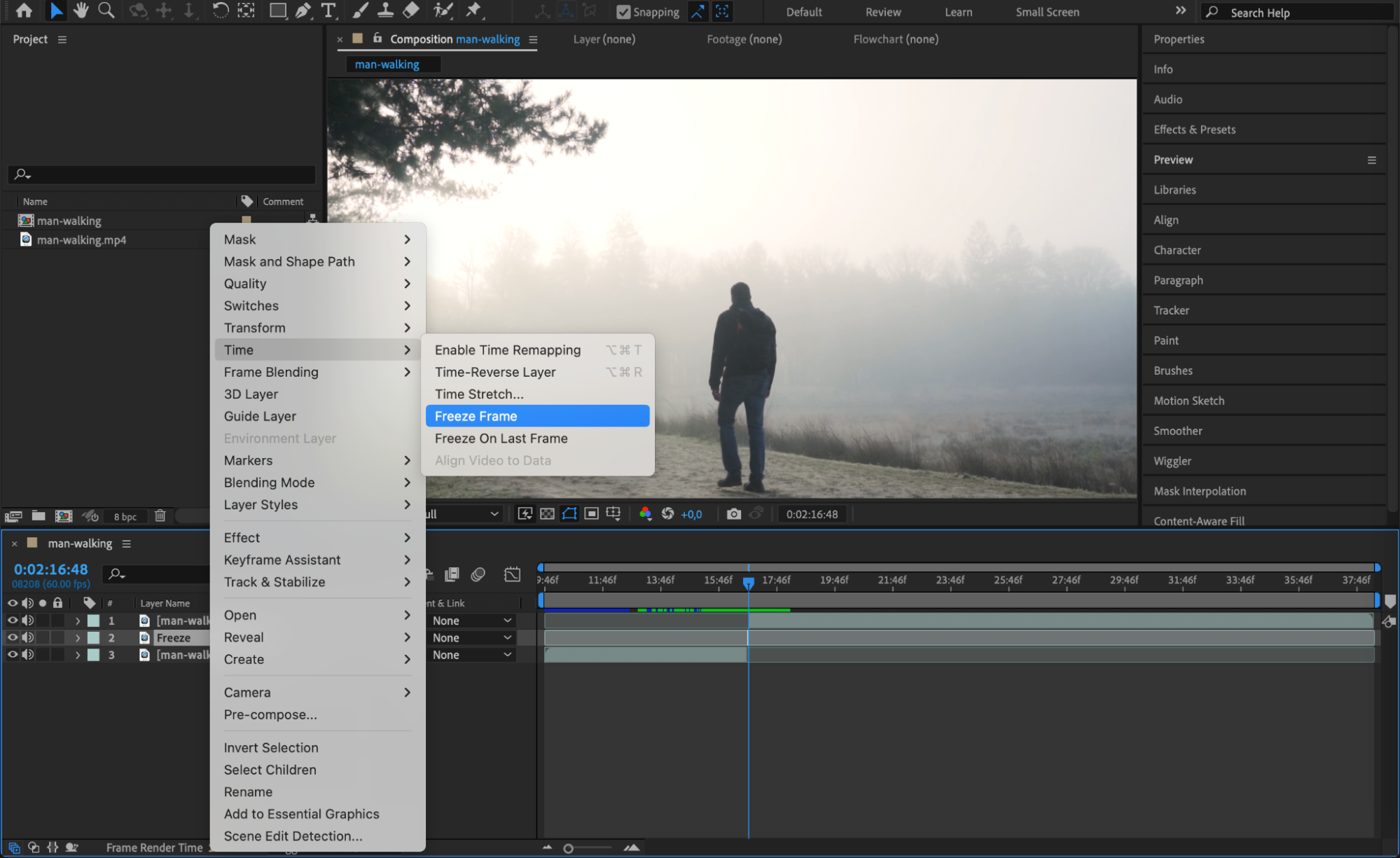Select the Zoom magnifier tool
The image size is (1400, 858).
[x=106, y=11]
